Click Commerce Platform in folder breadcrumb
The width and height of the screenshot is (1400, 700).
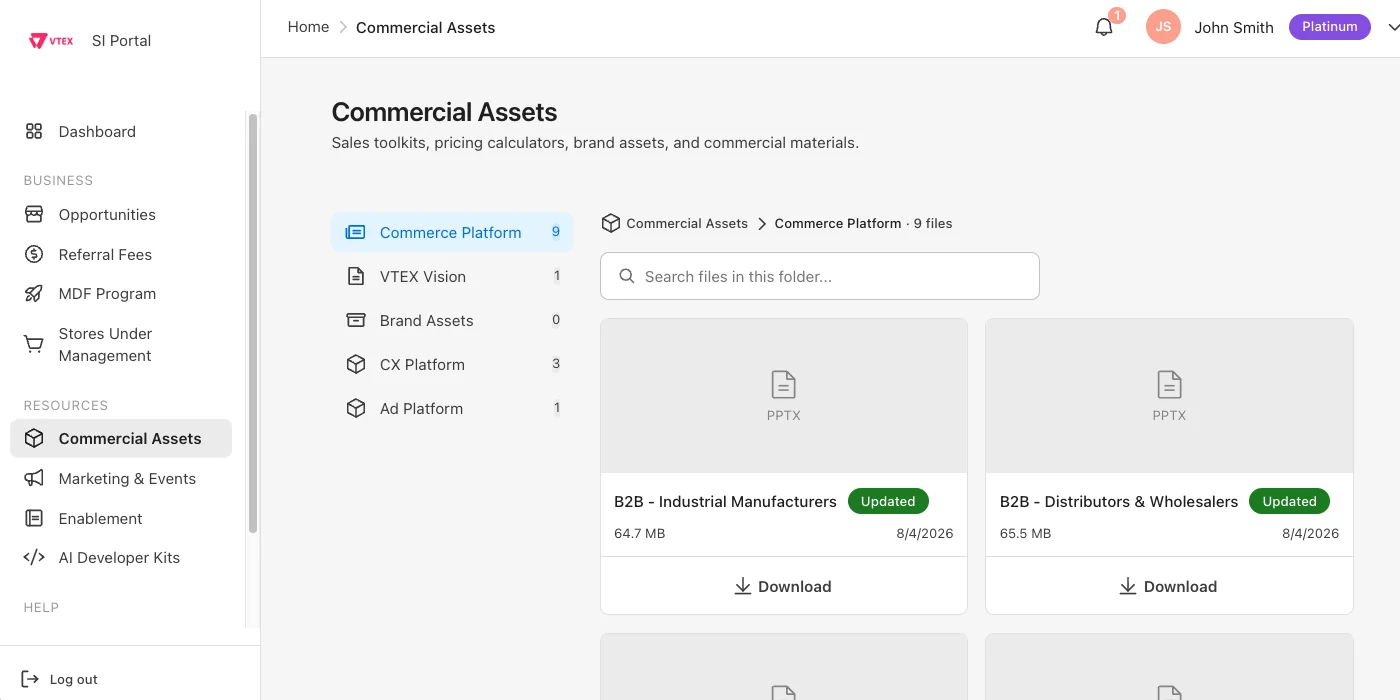tap(838, 223)
